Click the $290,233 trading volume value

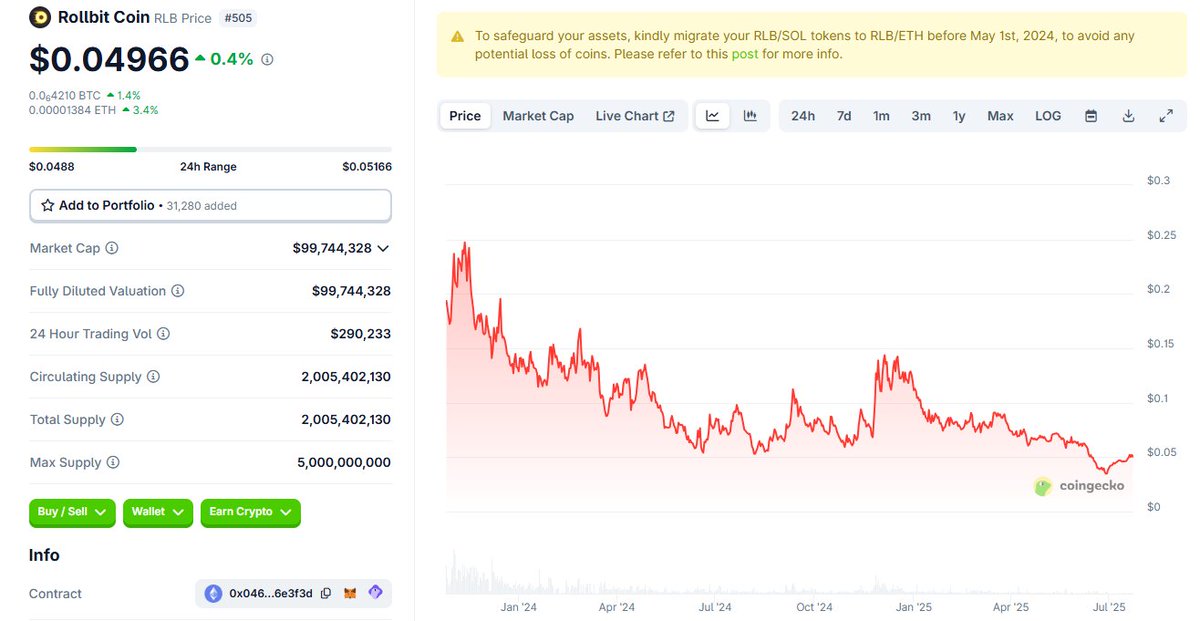[361, 334]
